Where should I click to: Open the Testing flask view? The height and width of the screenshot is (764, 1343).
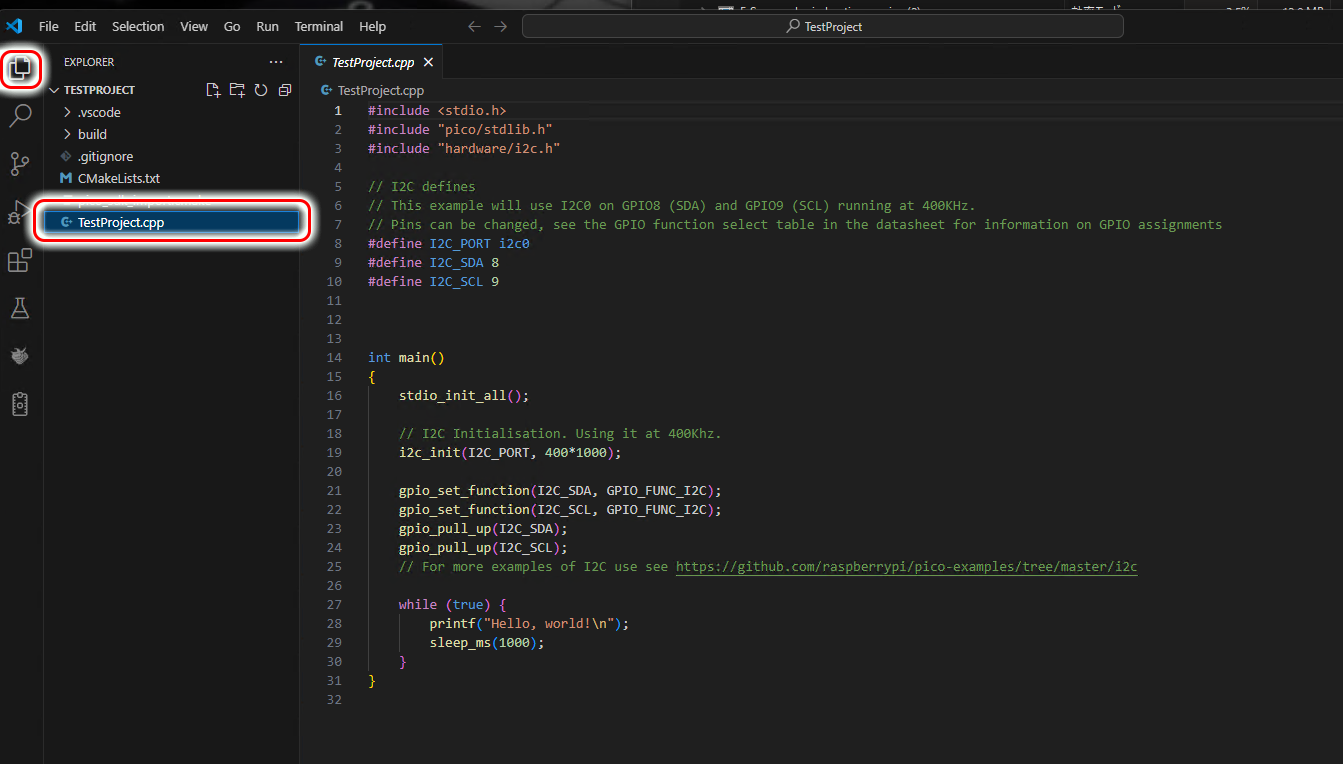click(x=20, y=308)
